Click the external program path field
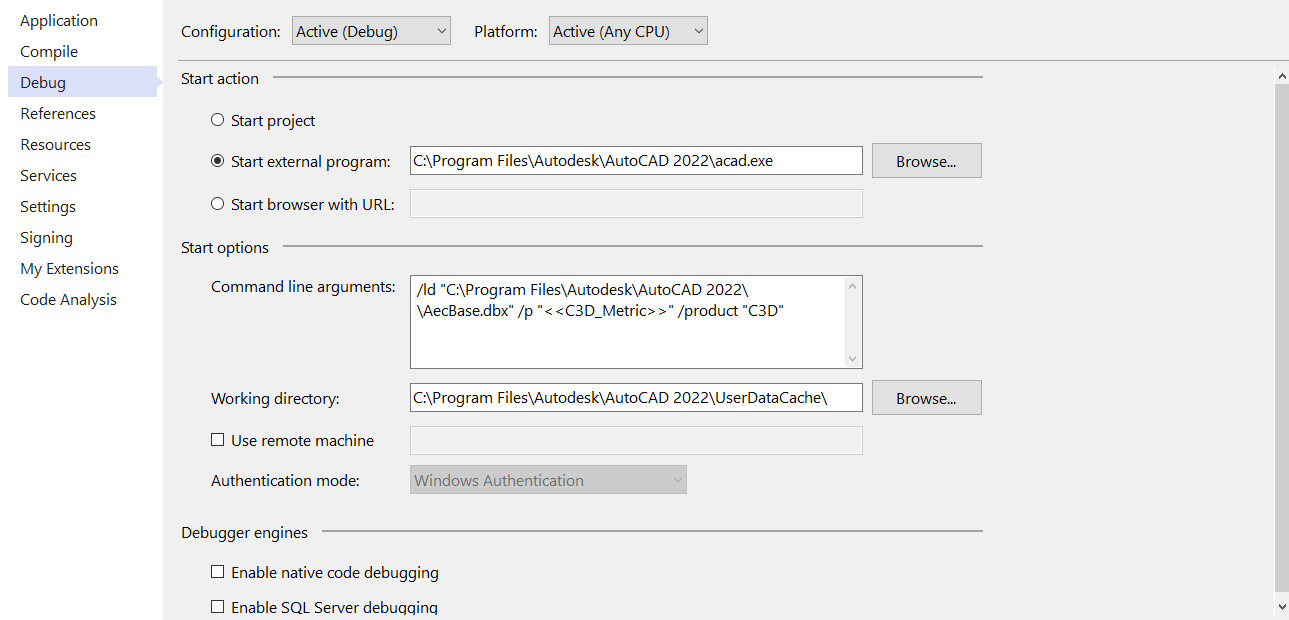This screenshot has height=620, width=1289. coord(635,161)
